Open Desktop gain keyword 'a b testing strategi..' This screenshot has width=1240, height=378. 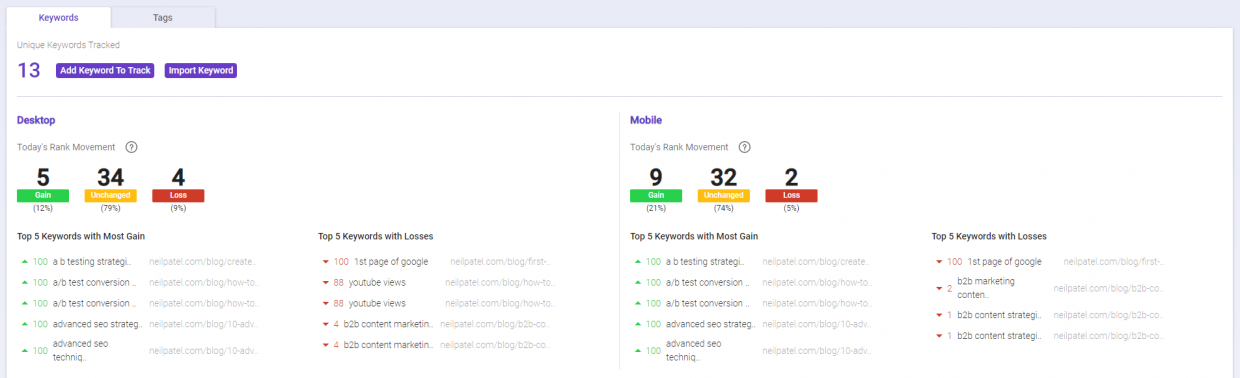click(92, 261)
